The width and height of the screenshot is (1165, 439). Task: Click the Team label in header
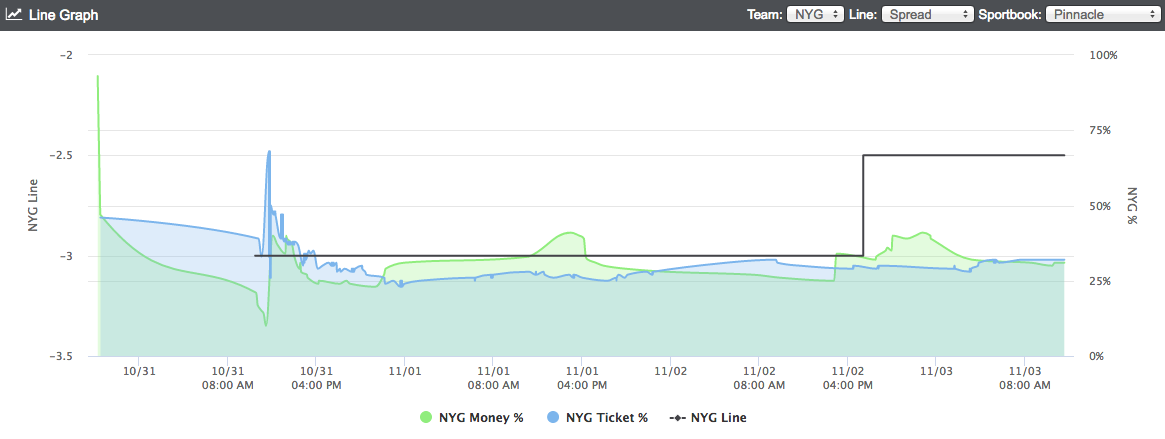pyautogui.click(x=765, y=14)
